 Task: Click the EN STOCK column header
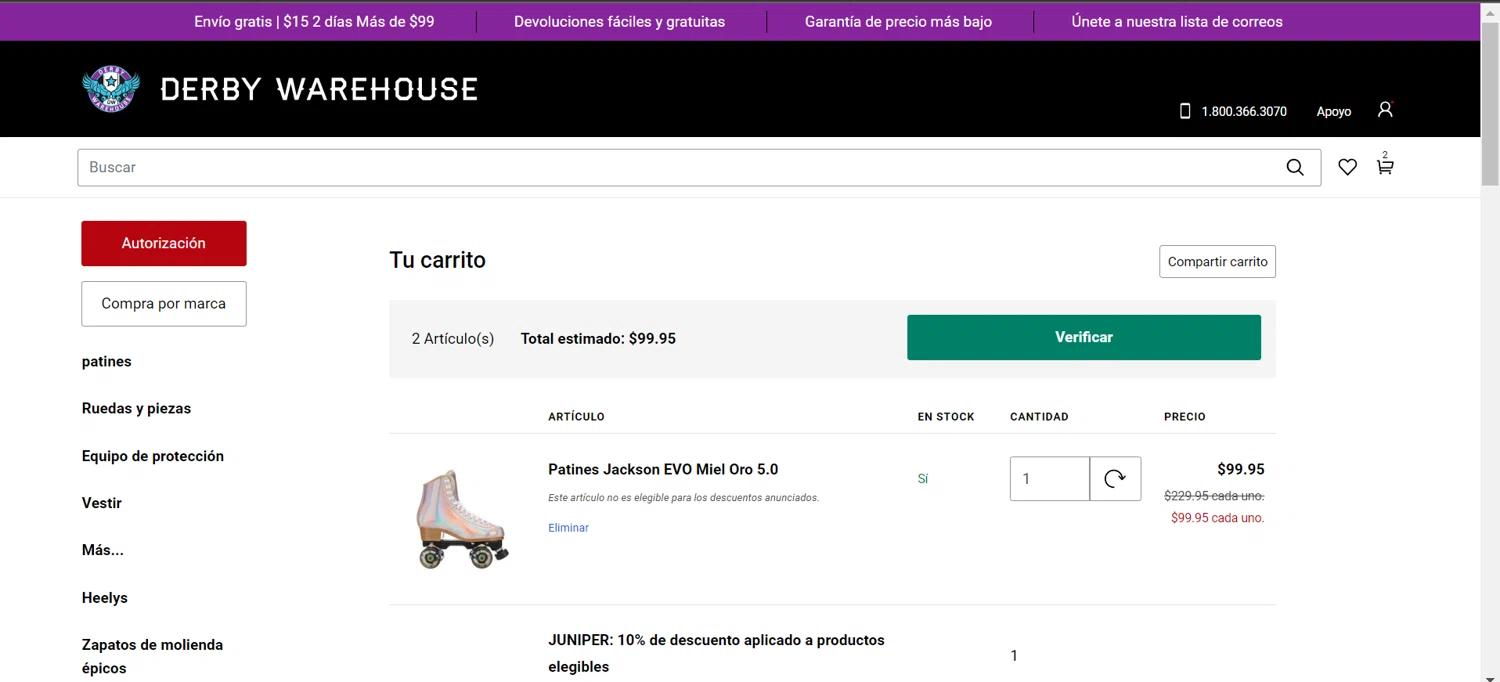(946, 417)
